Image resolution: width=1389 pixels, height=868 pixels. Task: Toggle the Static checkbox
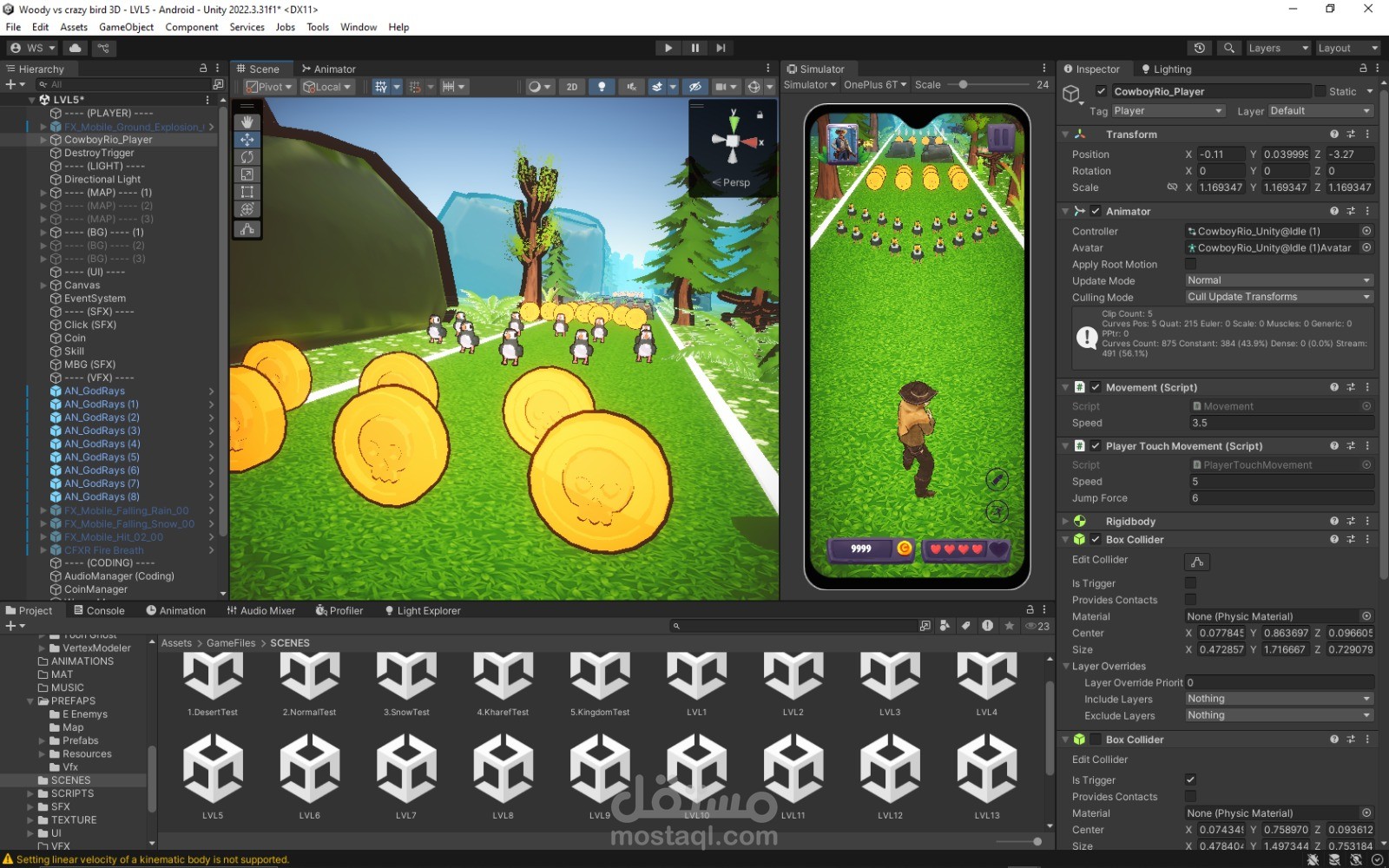click(1320, 91)
